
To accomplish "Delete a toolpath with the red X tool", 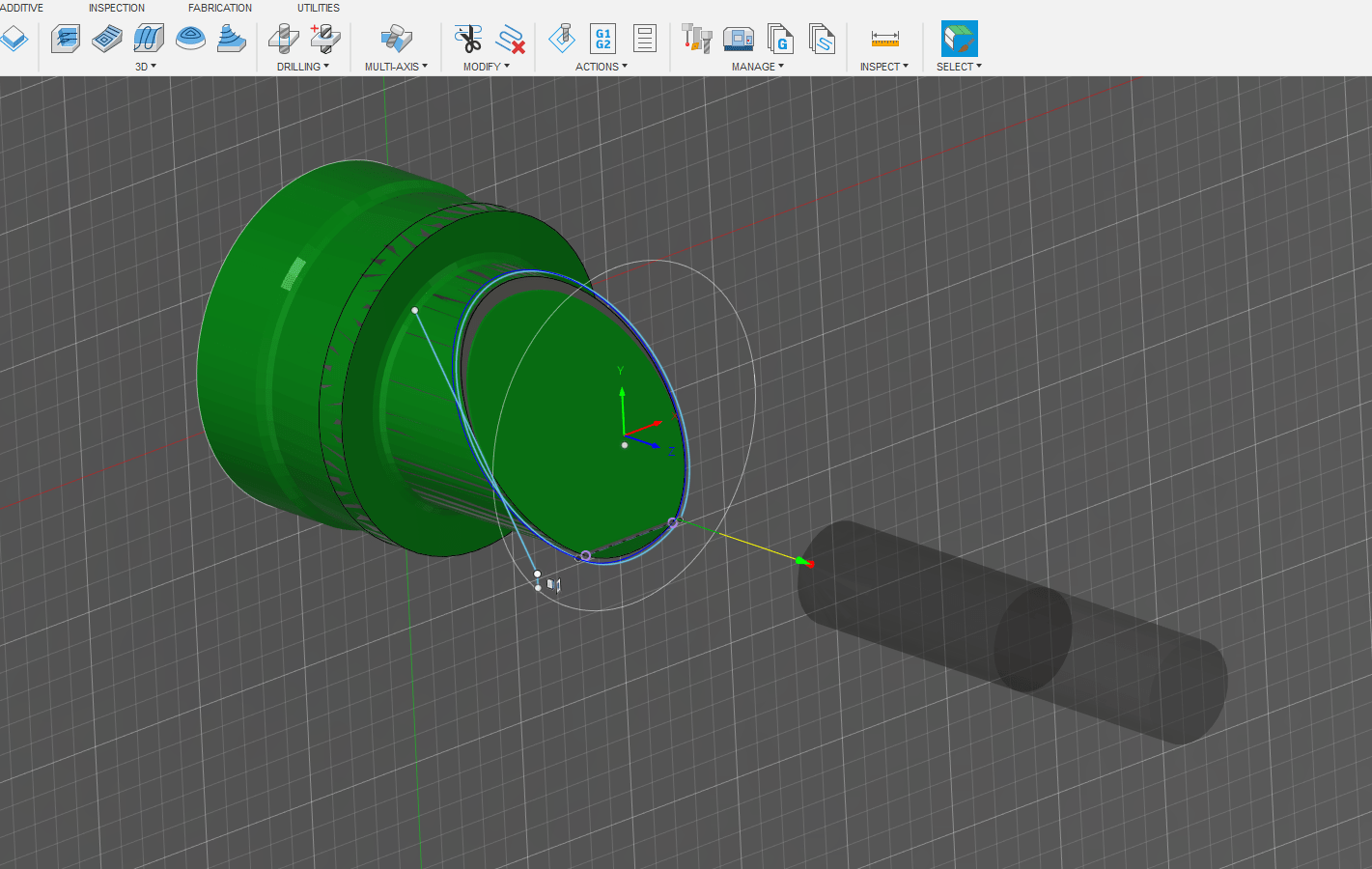I will coord(511,41).
